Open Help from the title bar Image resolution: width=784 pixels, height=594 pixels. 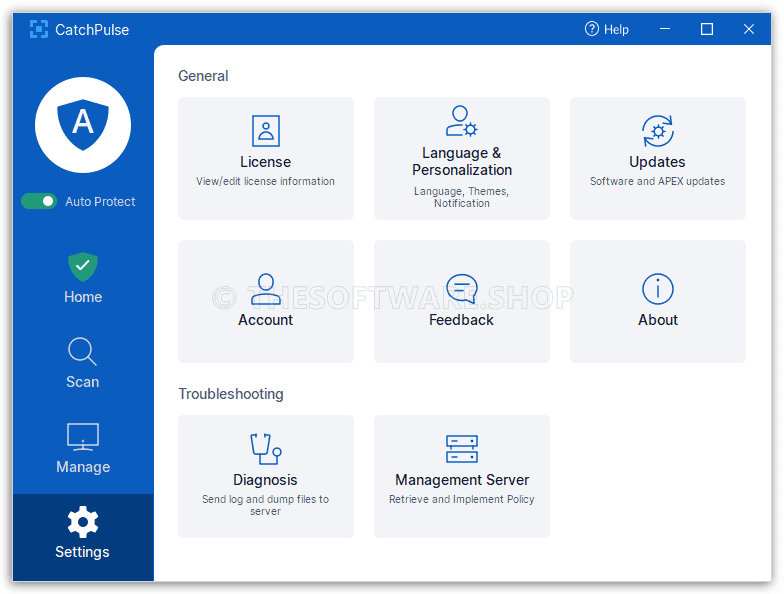tap(606, 30)
